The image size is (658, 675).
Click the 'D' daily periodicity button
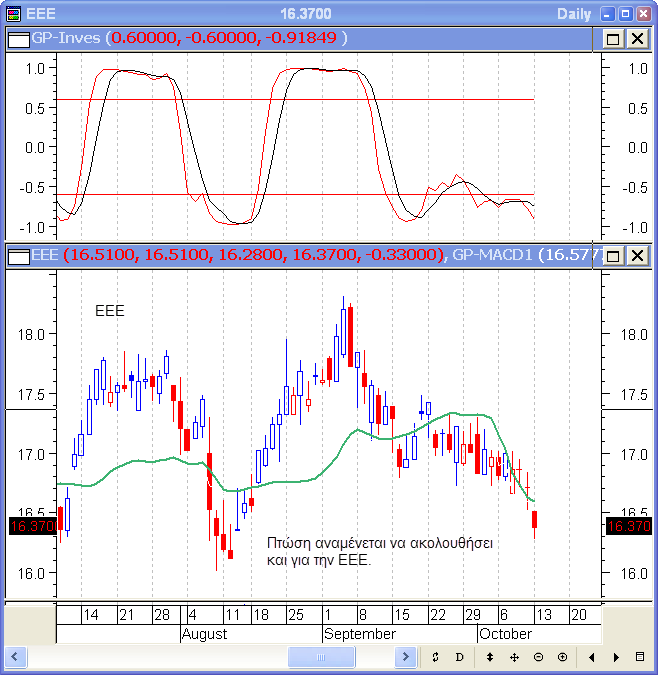(460, 657)
